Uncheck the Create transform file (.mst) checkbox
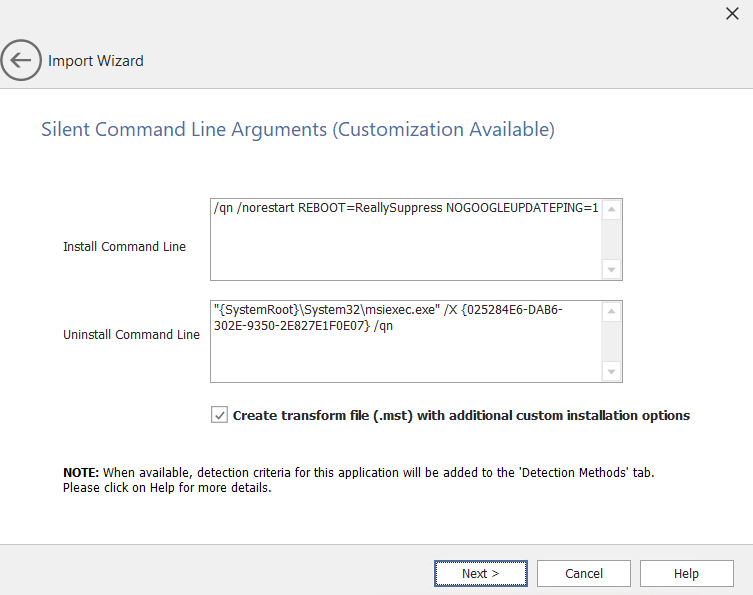 point(220,415)
